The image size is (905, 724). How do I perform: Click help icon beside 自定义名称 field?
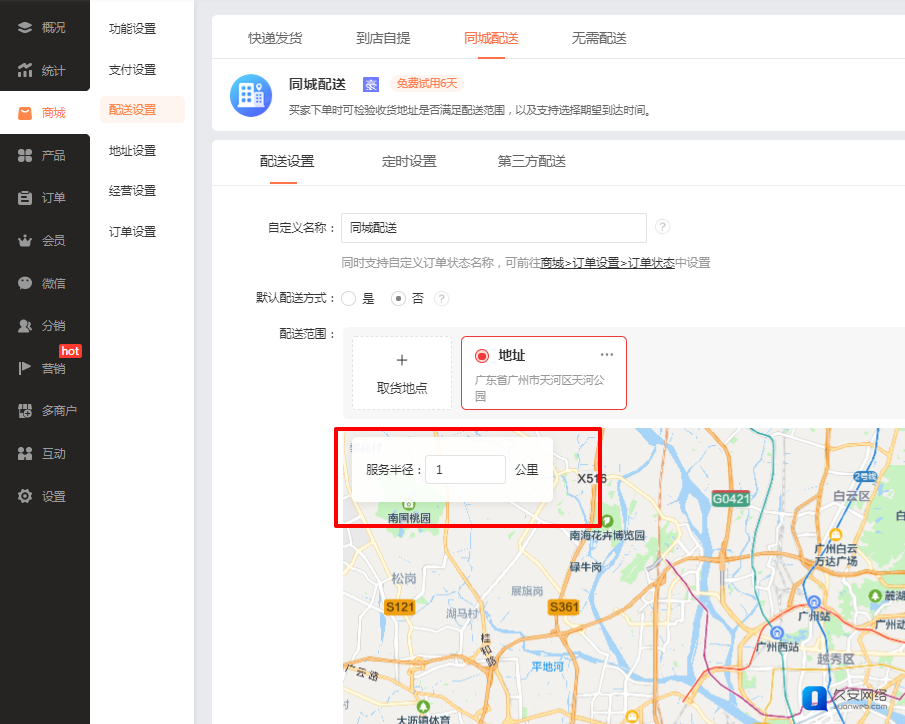click(662, 227)
